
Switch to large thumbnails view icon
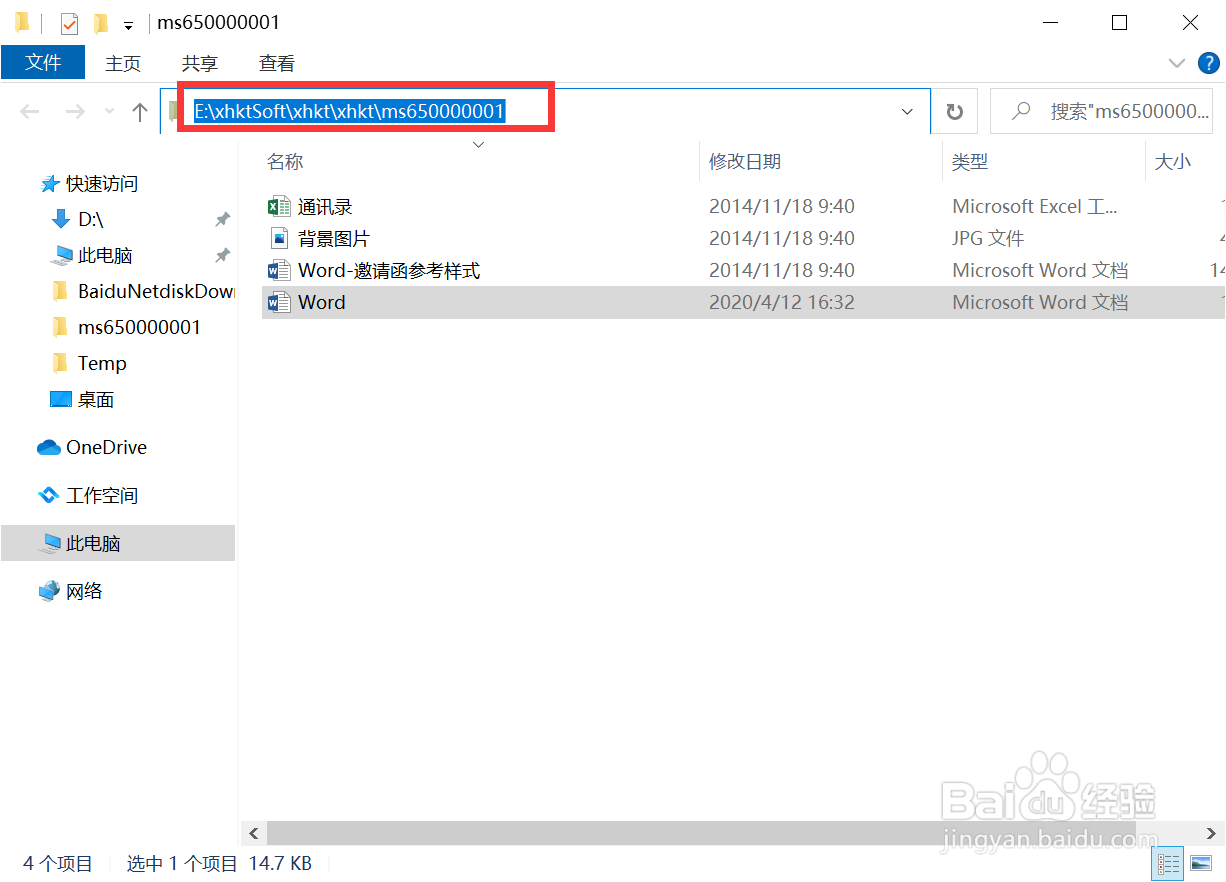(x=1201, y=863)
